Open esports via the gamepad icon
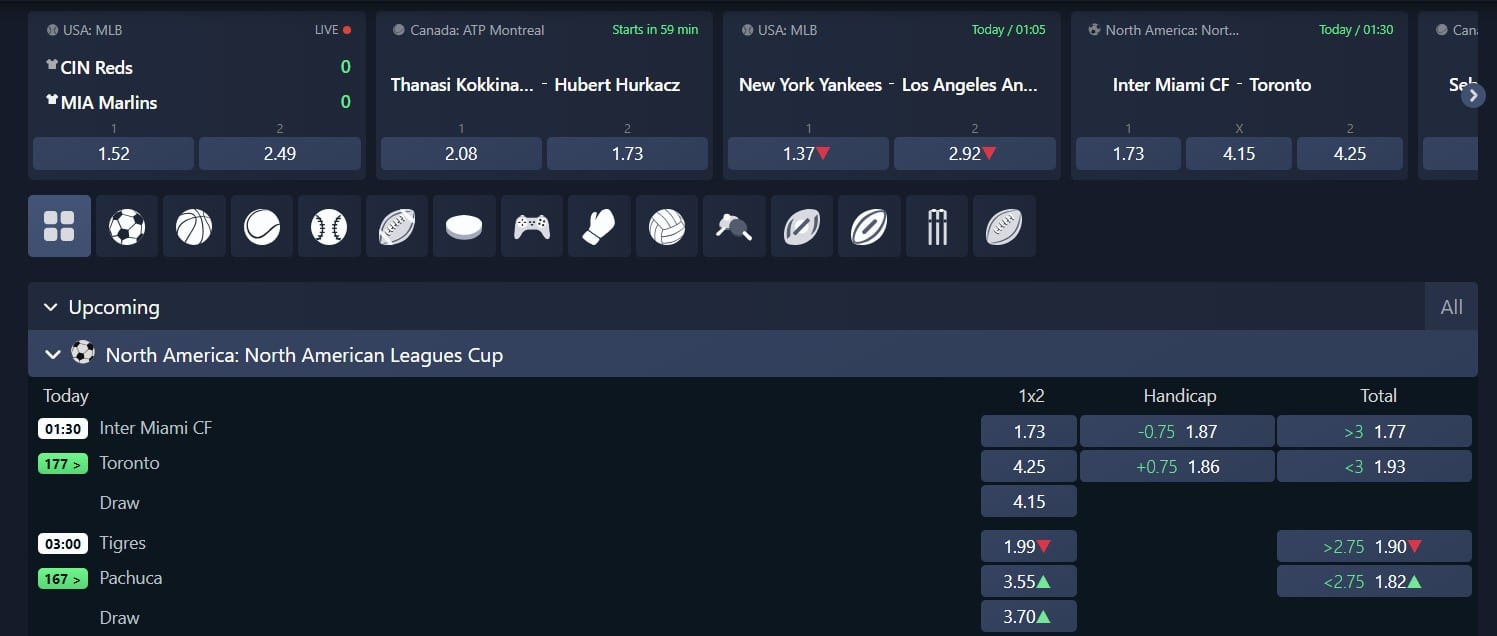The image size is (1497, 636). pos(532,226)
